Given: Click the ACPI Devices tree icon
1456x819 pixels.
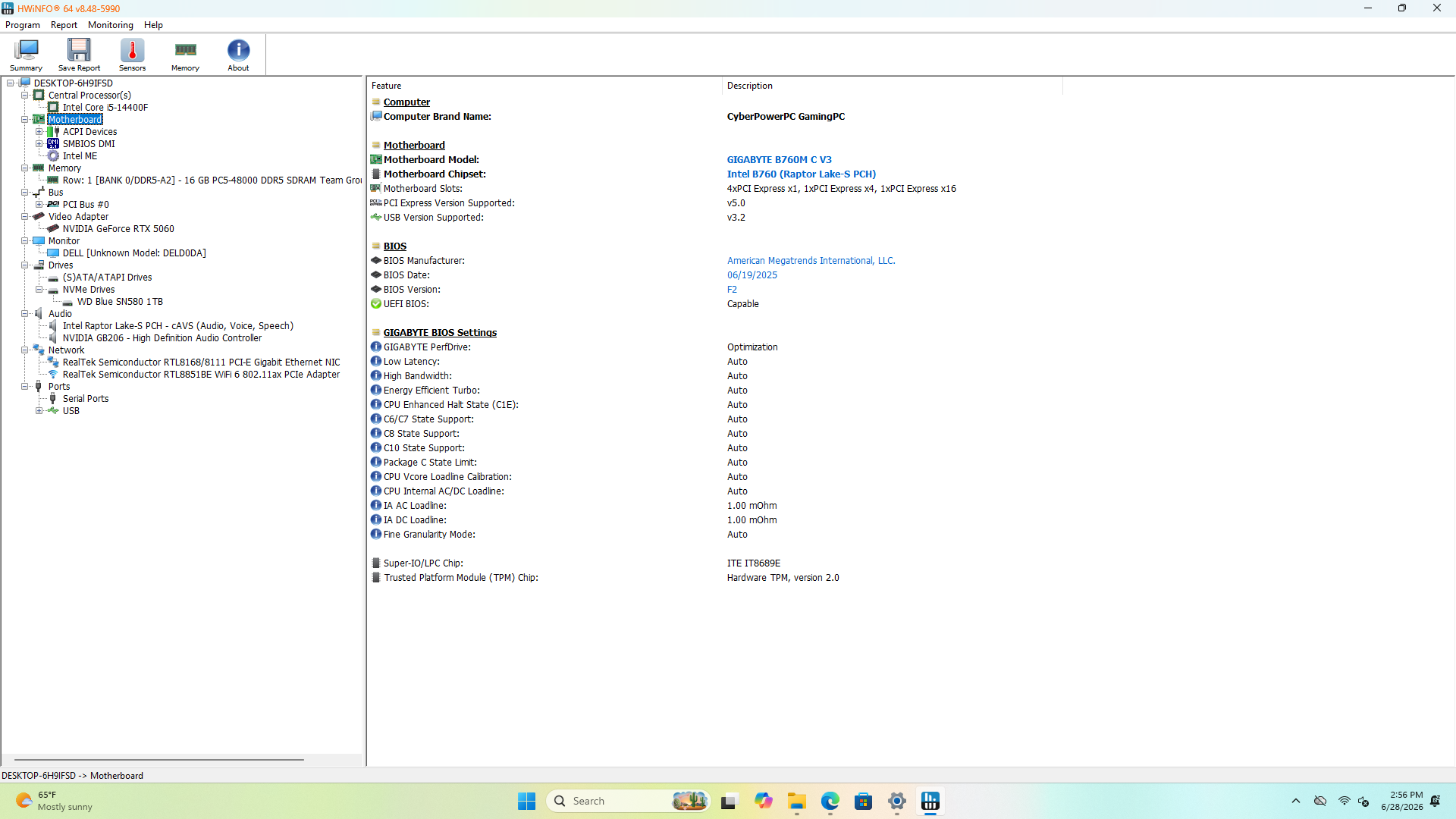Looking at the screenshot, I should (53, 132).
